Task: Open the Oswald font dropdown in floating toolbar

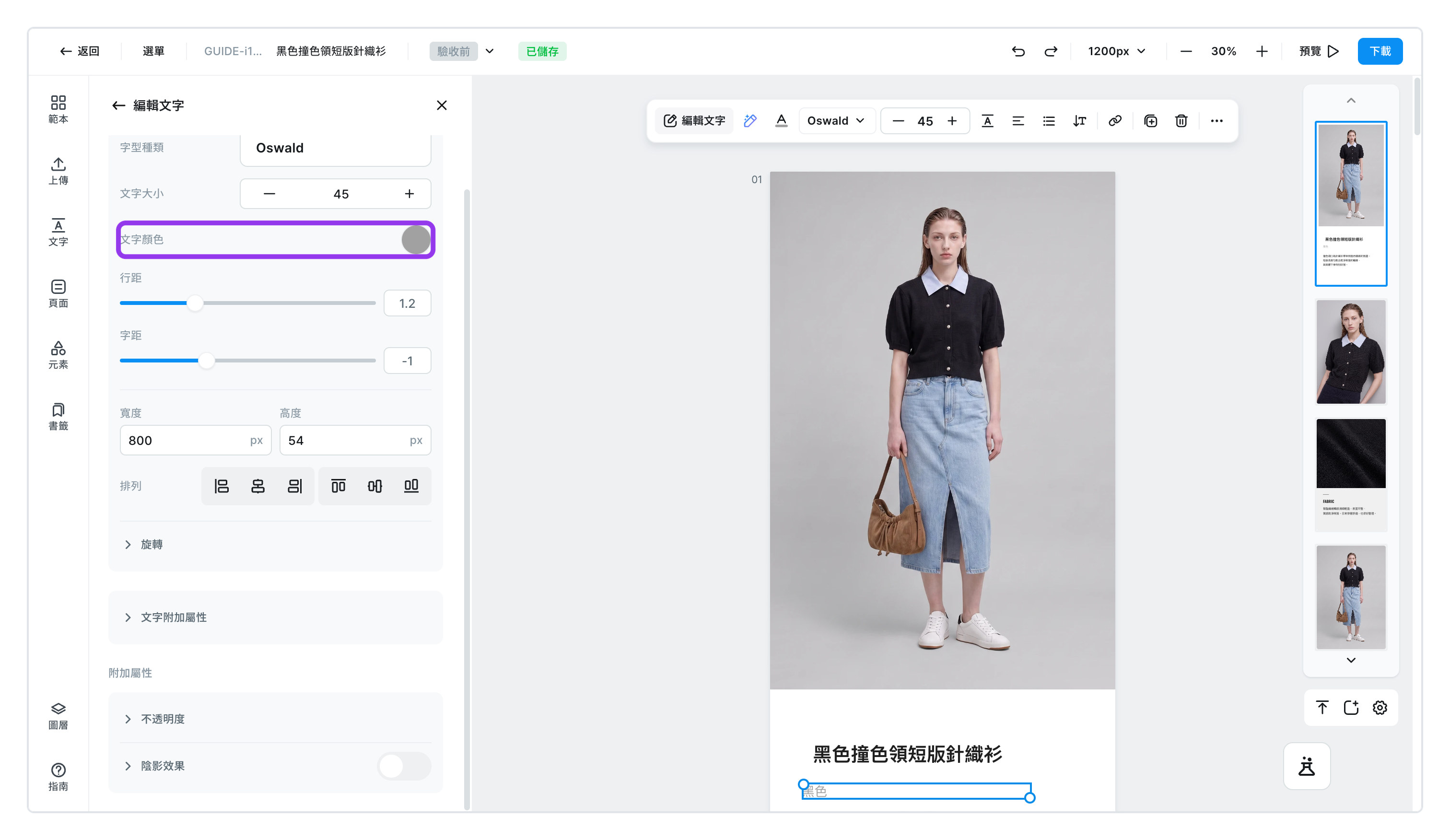Action: point(836,121)
